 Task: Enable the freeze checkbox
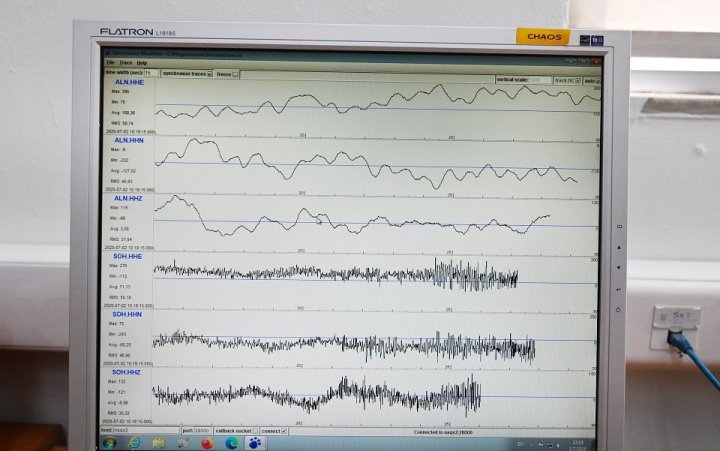[235, 73]
